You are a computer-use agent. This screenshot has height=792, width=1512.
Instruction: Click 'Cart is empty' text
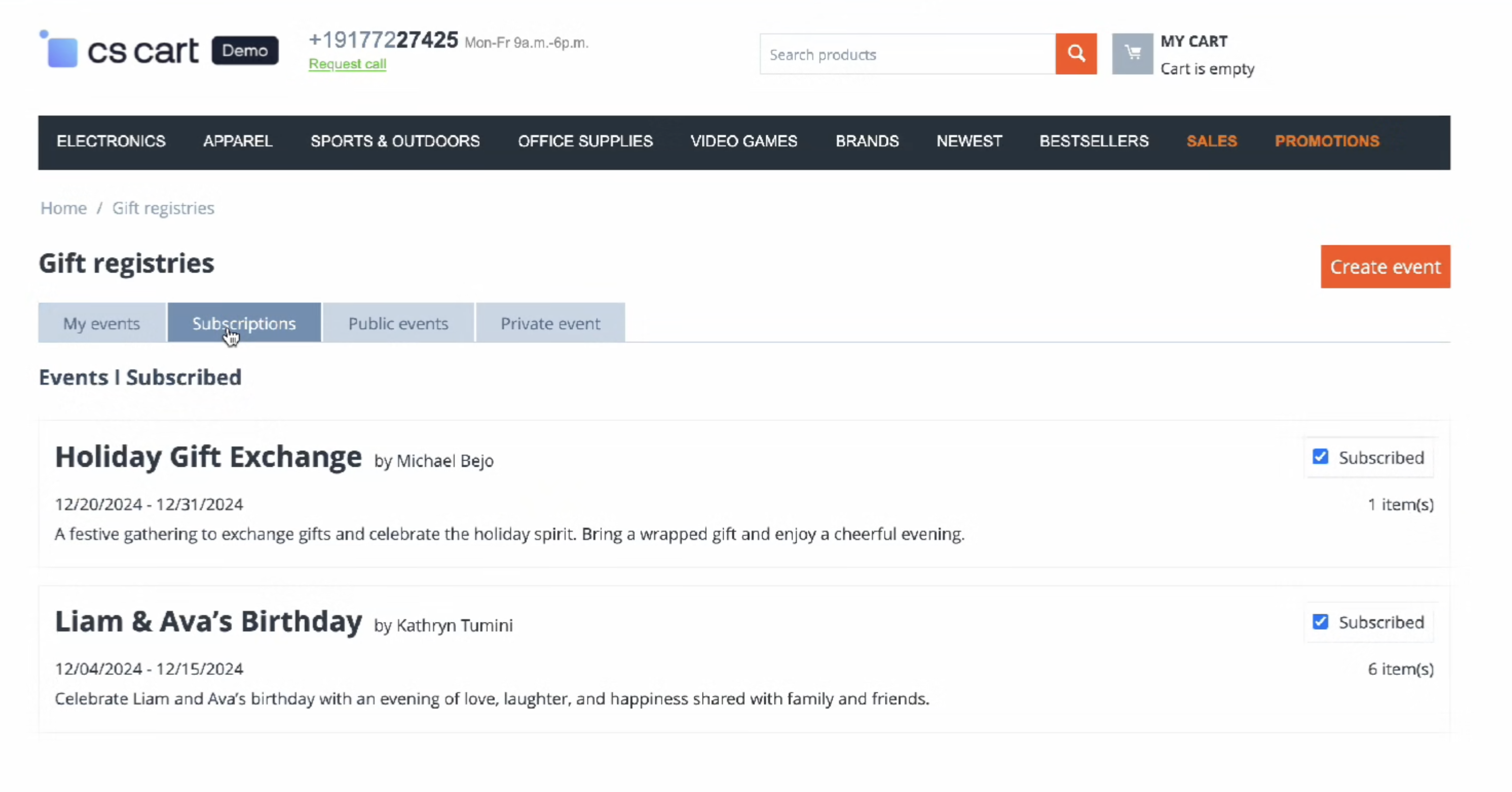point(1207,69)
